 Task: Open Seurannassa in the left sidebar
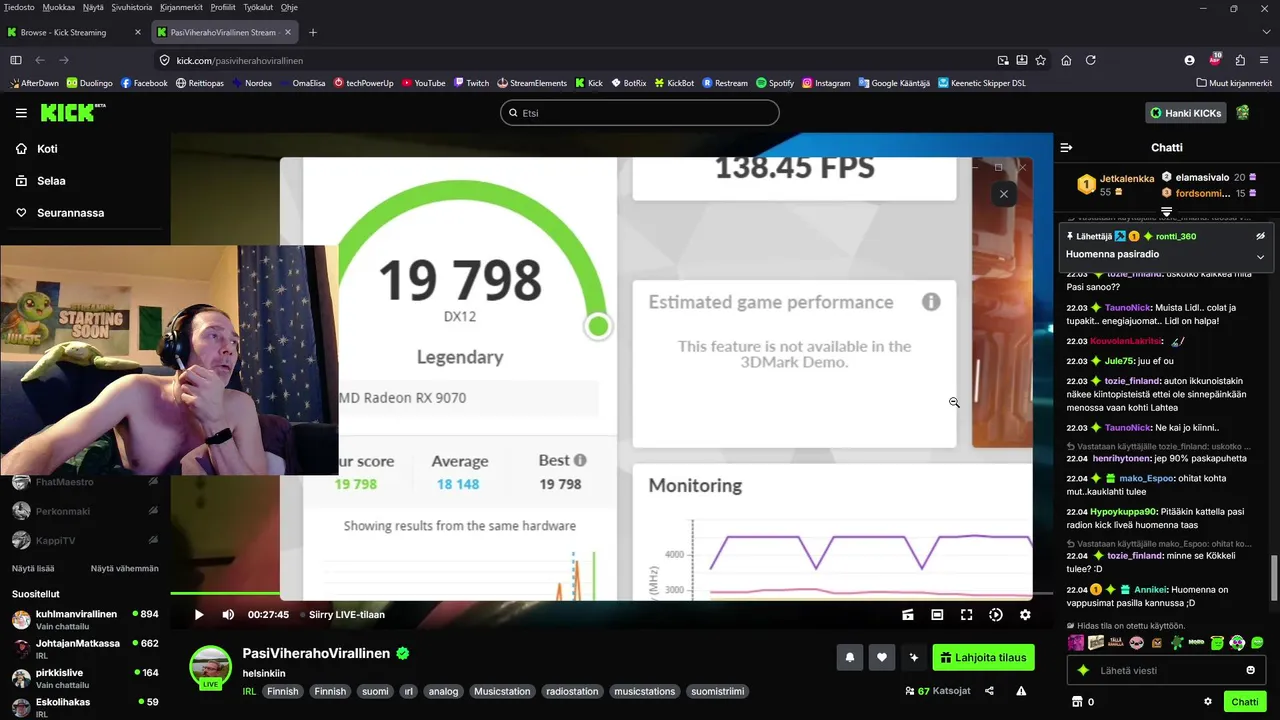[70, 213]
